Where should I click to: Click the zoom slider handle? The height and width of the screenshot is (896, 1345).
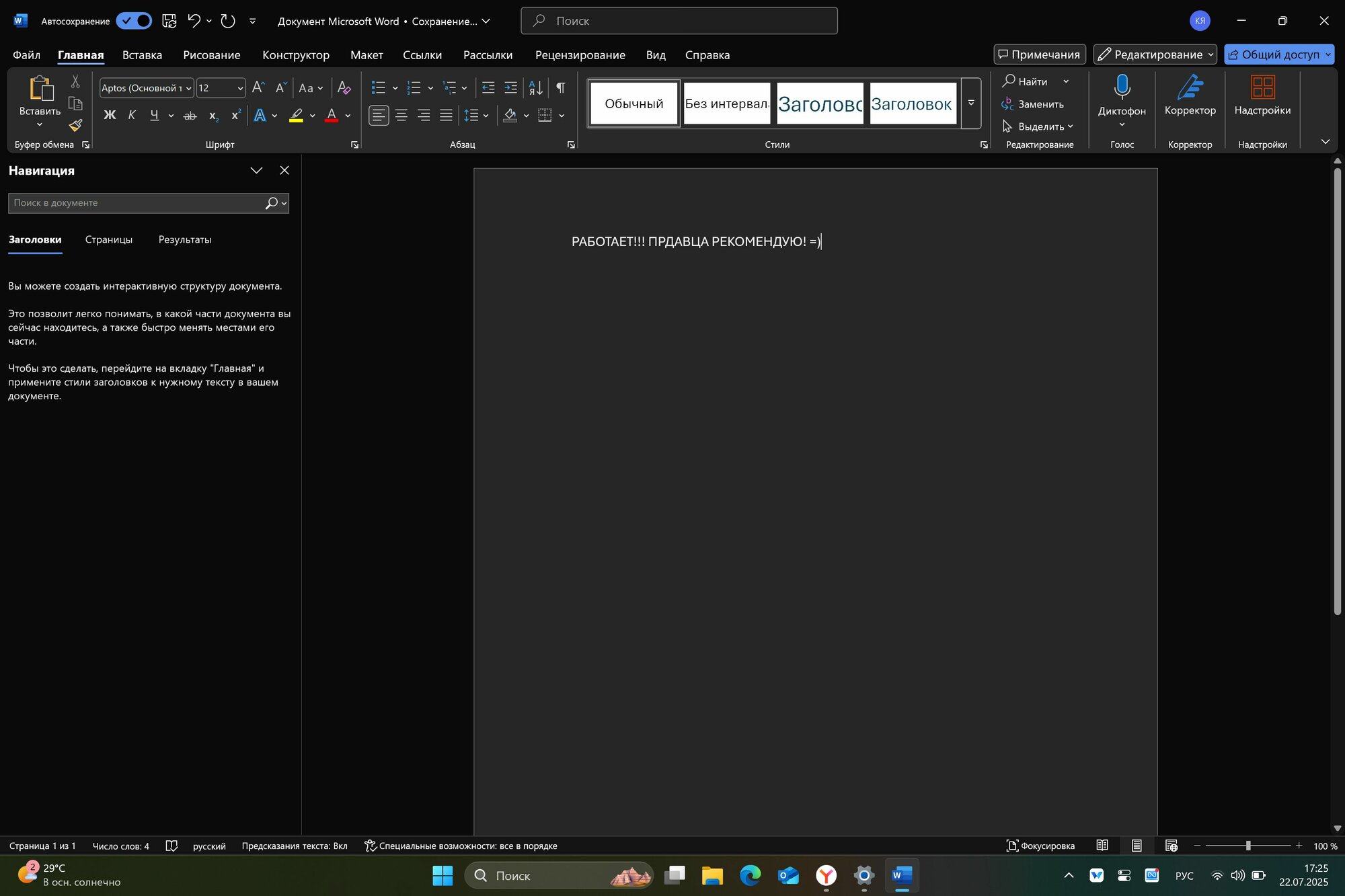click(x=1248, y=846)
